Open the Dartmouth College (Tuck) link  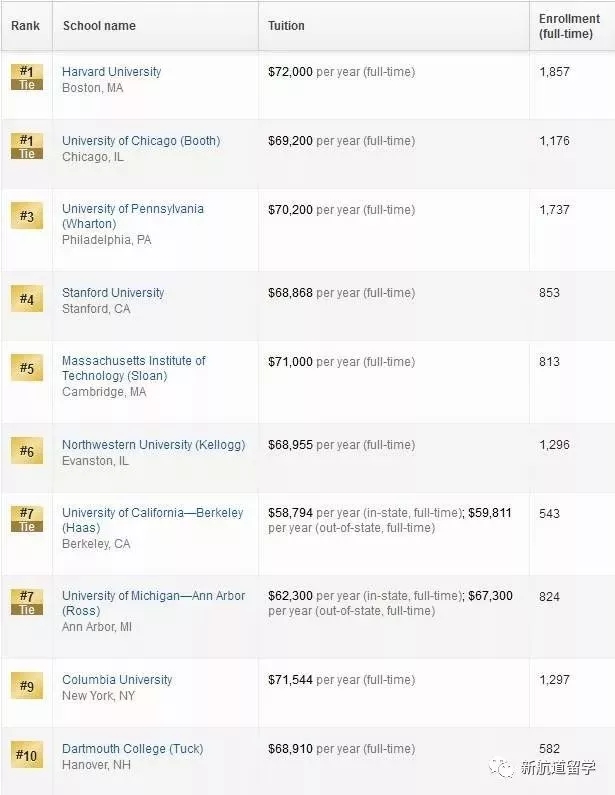[x=133, y=749]
